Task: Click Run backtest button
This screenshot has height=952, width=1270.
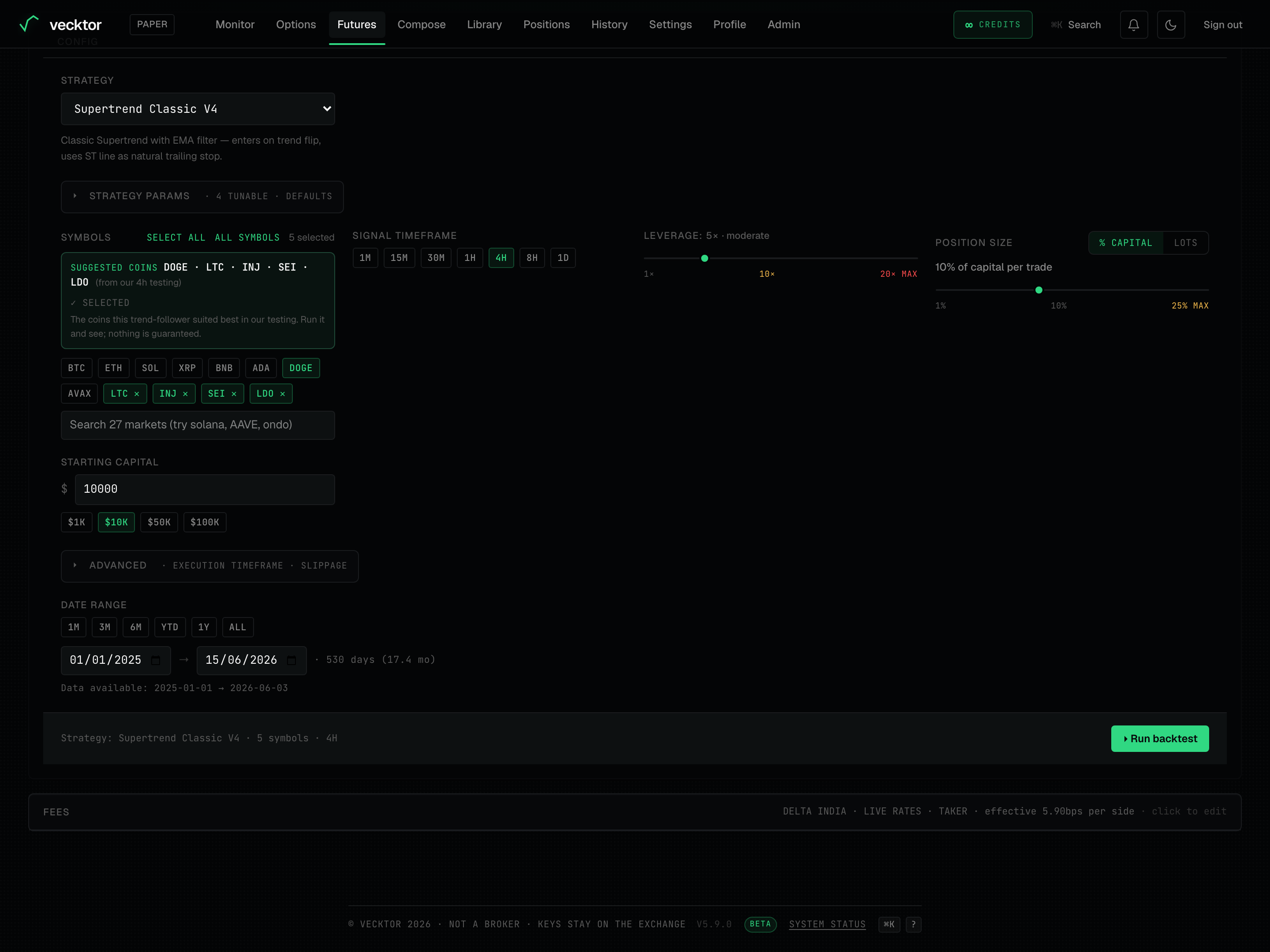Action: tap(1160, 739)
